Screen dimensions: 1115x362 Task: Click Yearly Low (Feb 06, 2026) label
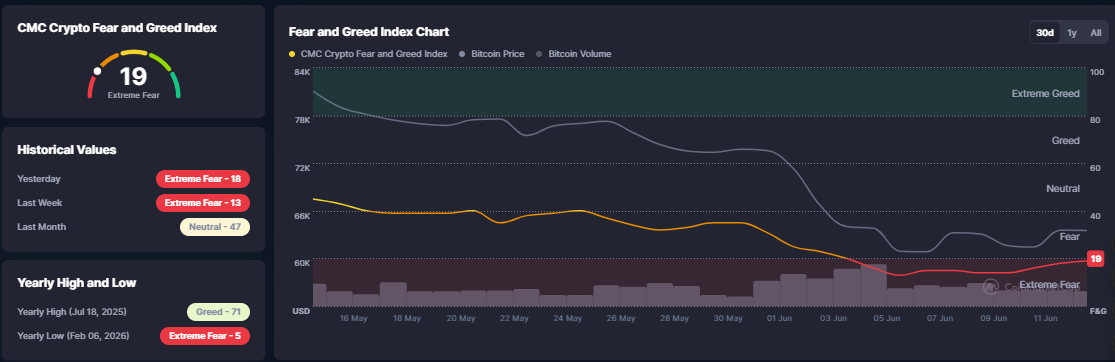73,336
